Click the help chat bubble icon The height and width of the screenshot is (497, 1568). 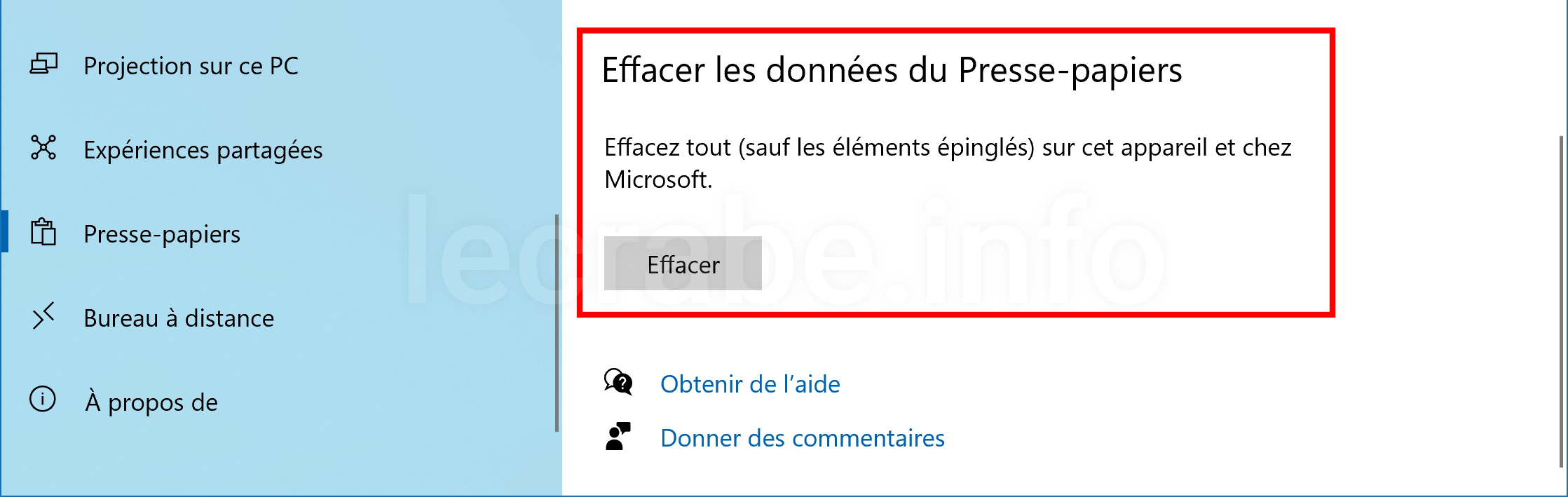coord(618,383)
